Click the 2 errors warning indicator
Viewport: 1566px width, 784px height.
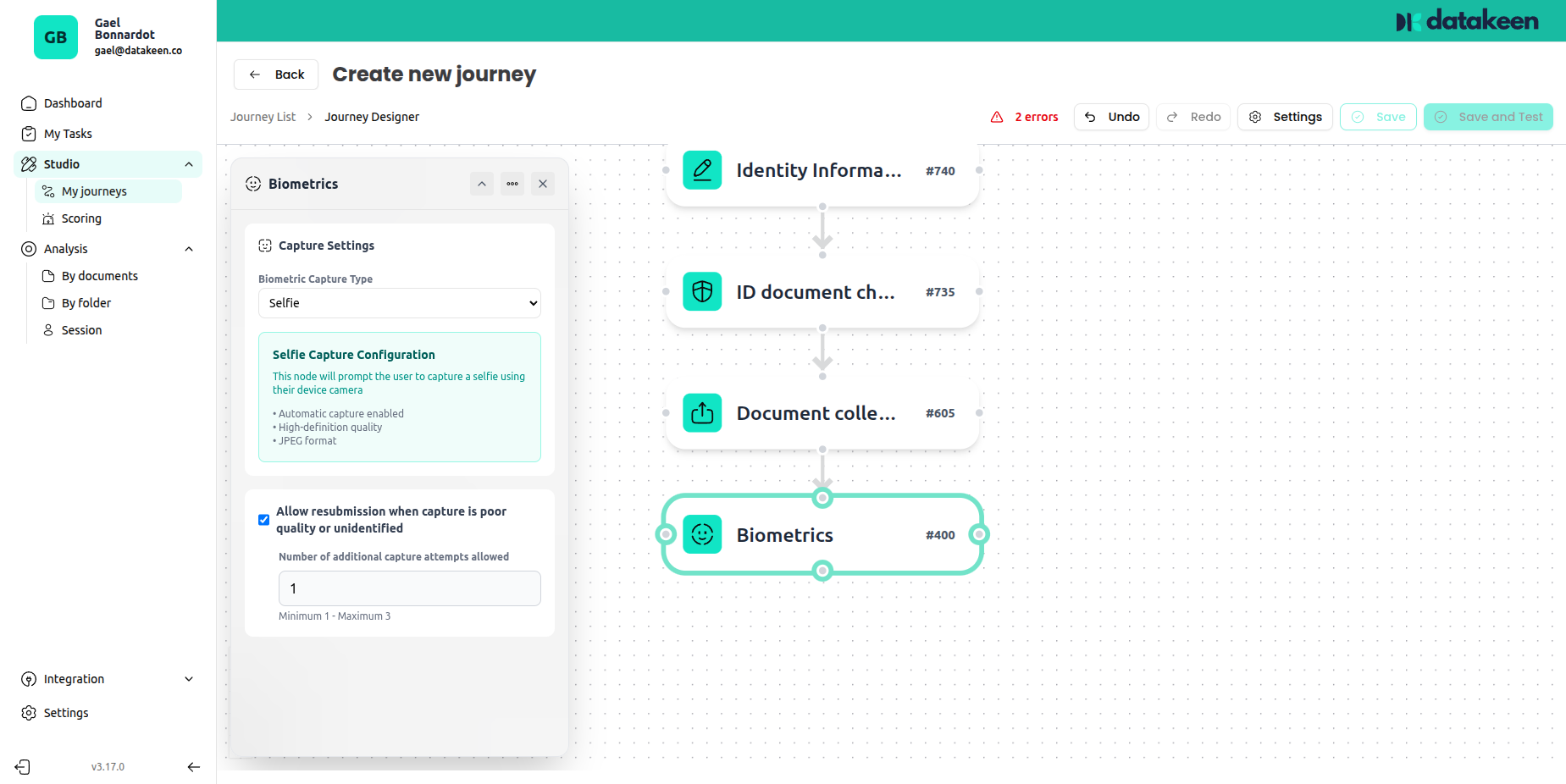1024,117
